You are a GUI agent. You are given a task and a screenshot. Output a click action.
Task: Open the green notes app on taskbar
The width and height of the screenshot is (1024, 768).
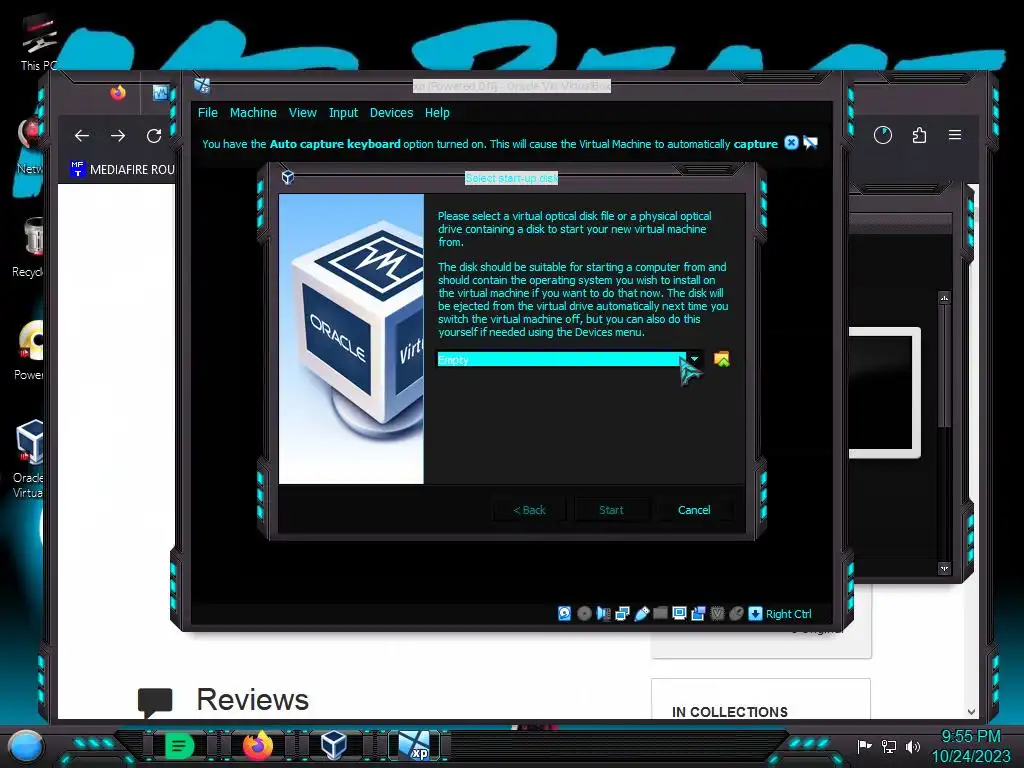click(179, 745)
